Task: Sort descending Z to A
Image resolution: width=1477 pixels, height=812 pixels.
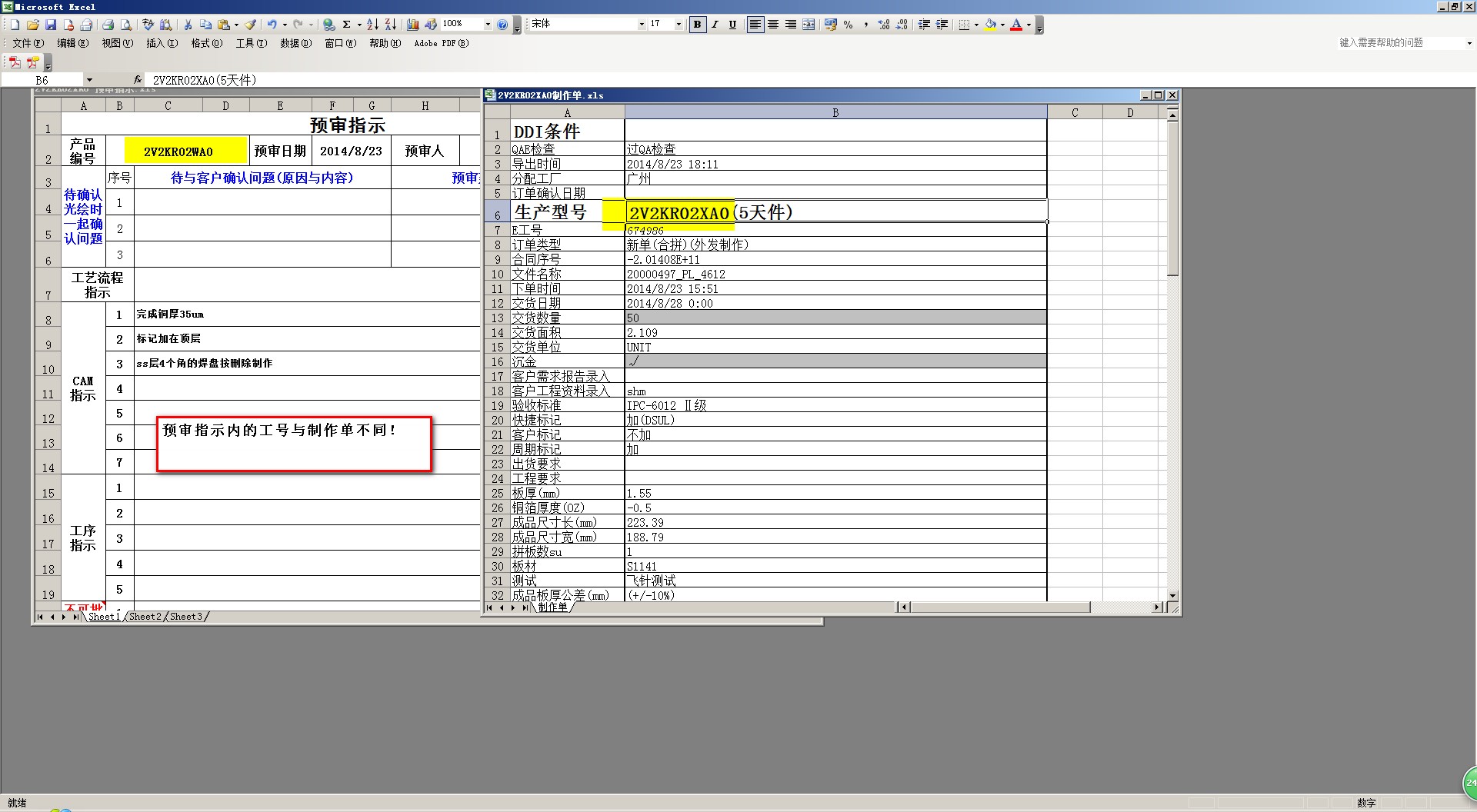Action: click(390, 25)
